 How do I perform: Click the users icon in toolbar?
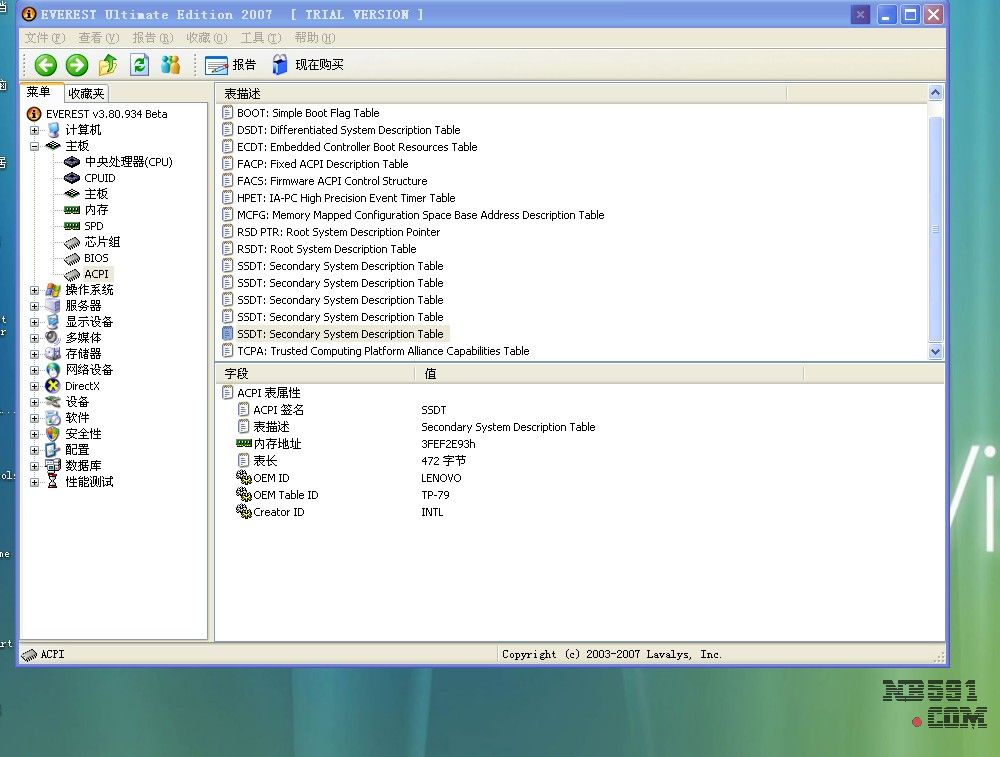point(171,65)
